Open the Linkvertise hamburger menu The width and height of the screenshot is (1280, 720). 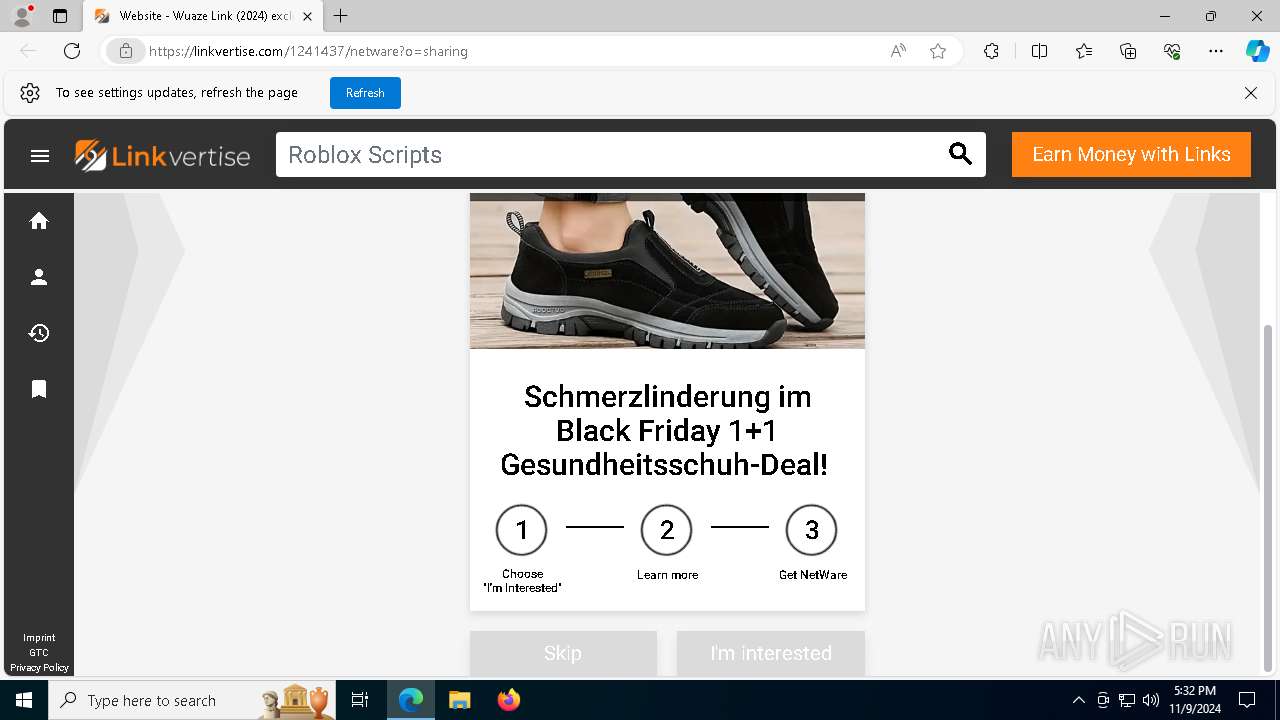click(40, 156)
